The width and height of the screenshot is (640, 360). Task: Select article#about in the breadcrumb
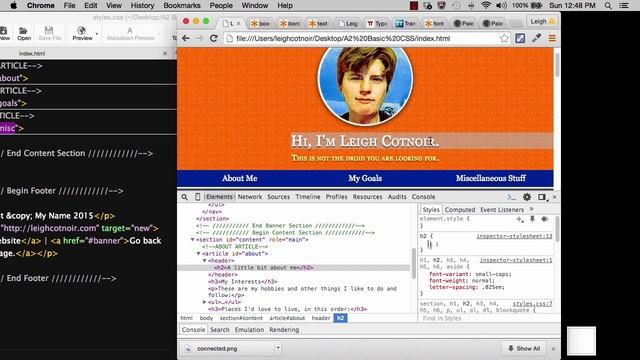pyautogui.click(x=287, y=318)
